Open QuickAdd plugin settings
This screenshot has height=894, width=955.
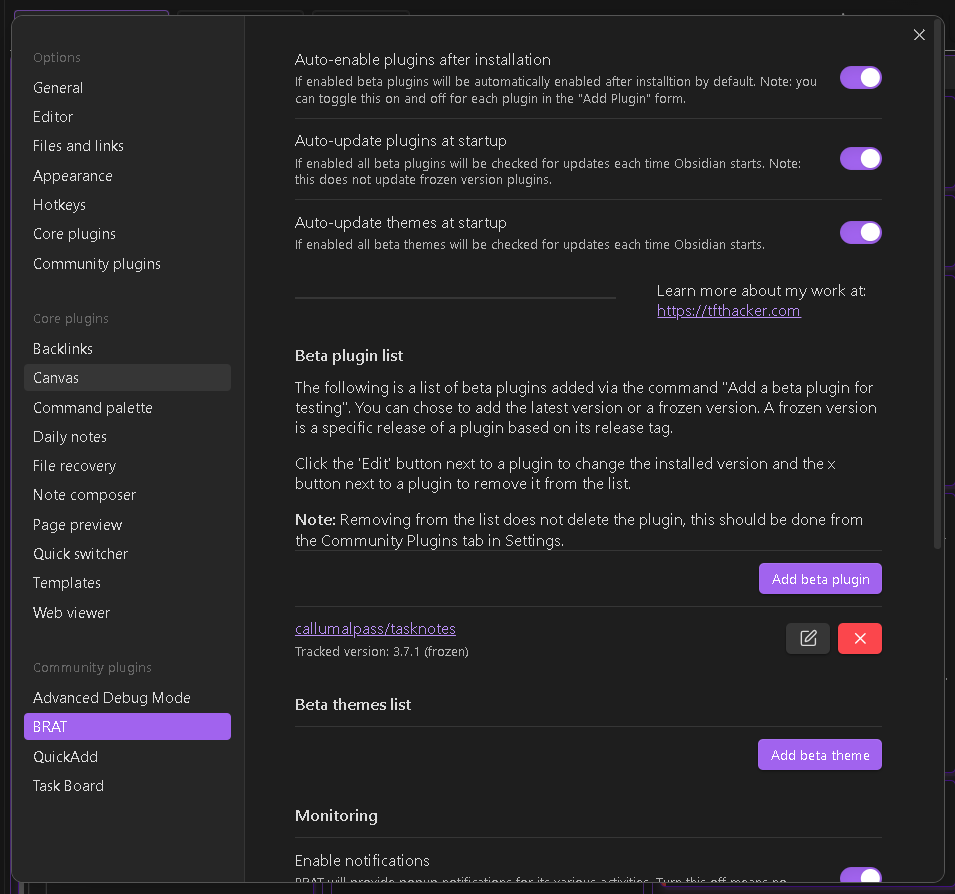click(127, 757)
